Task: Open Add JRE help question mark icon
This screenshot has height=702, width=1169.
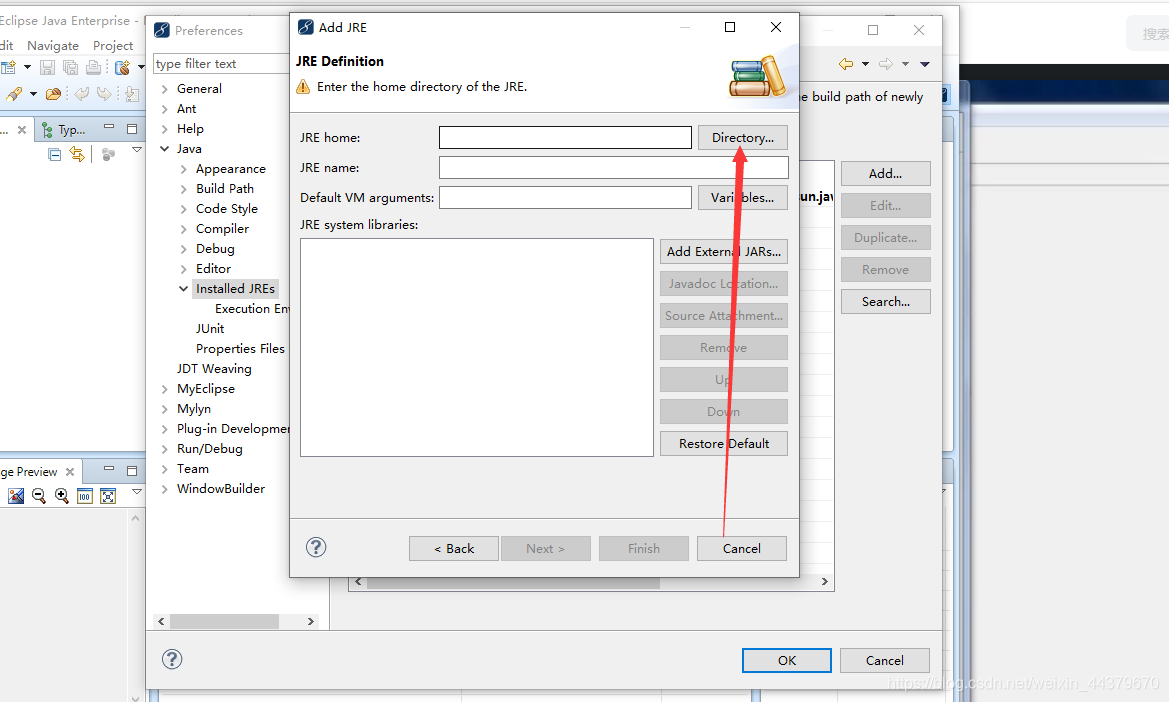Action: (316, 548)
